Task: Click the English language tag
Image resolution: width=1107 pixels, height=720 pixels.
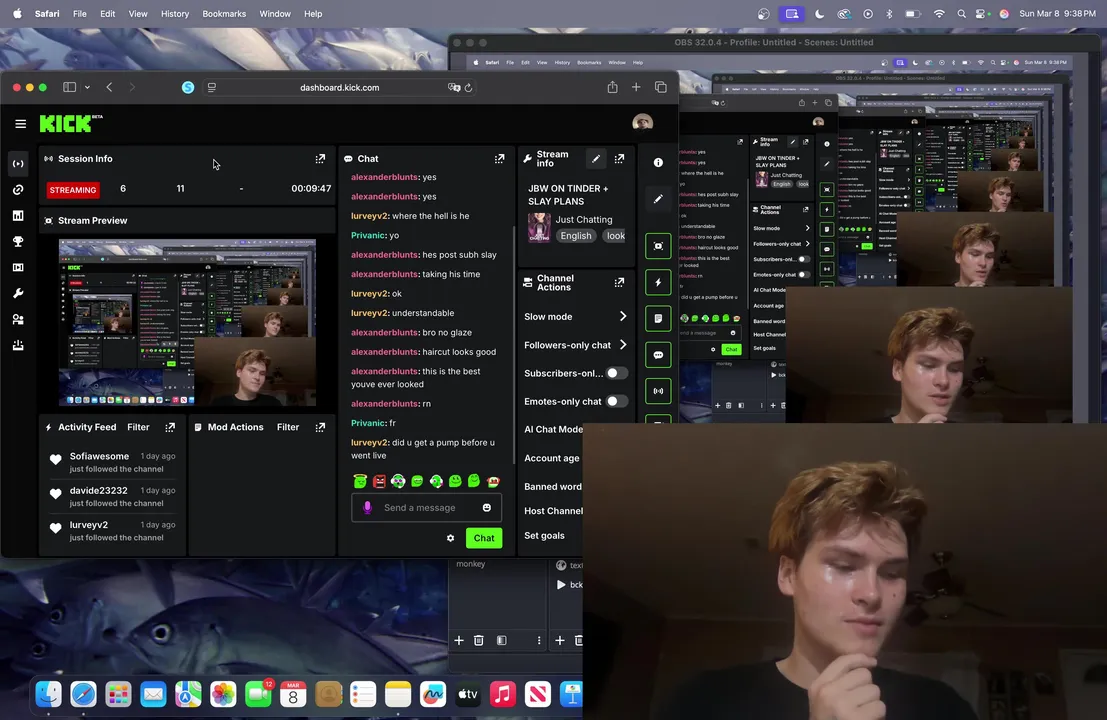Action: point(575,236)
